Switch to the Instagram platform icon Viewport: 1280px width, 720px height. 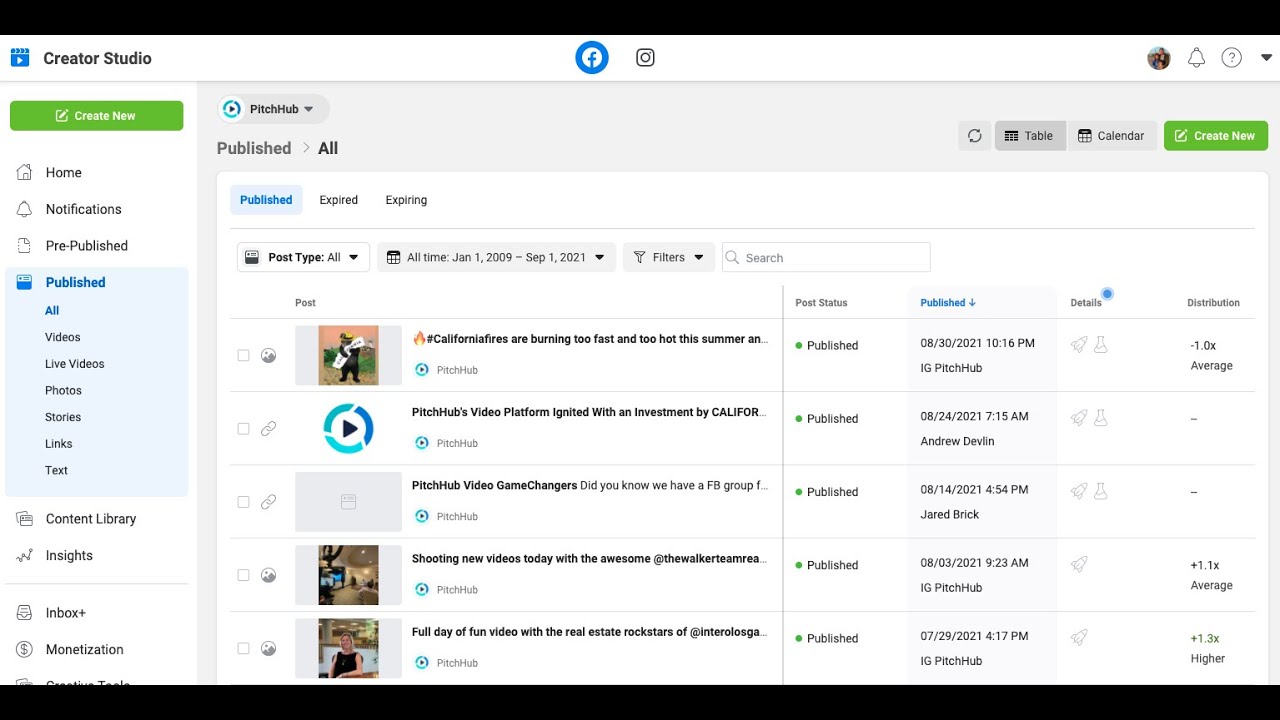click(x=646, y=58)
